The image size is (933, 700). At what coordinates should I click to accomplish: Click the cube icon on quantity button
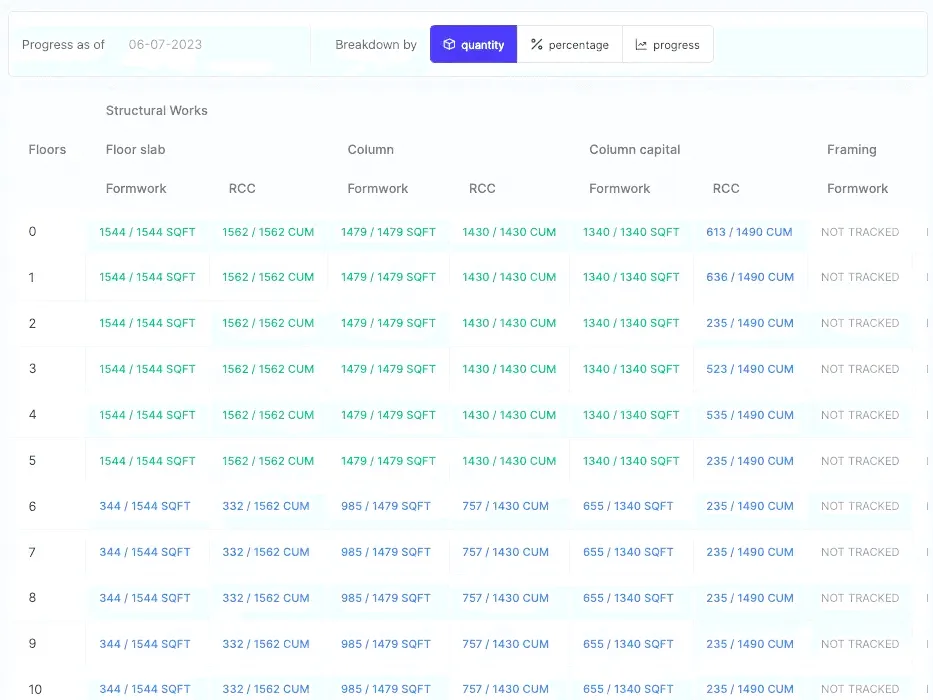[x=449, y=45]
